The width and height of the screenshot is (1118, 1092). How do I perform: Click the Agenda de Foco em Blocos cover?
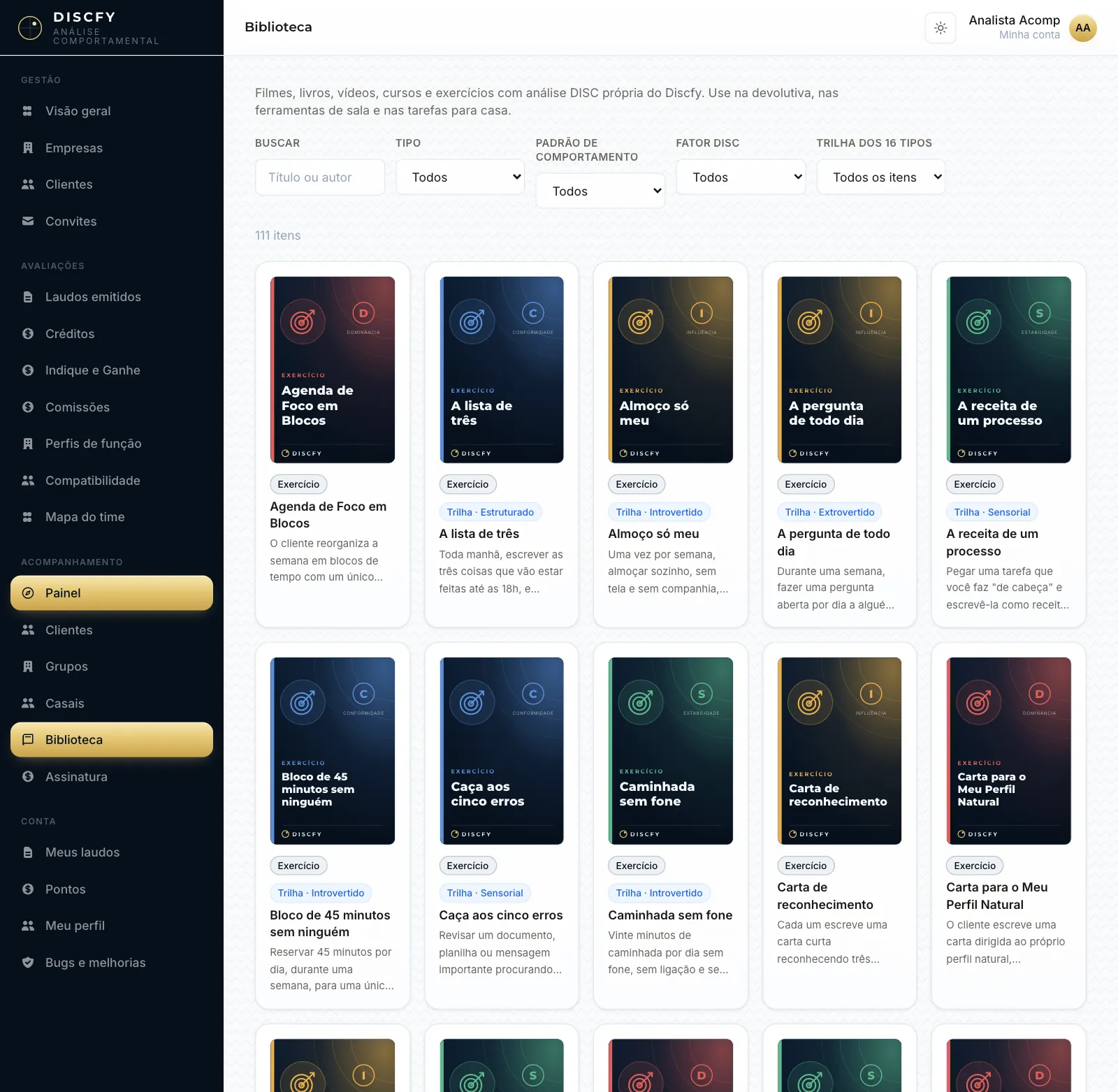333,370
